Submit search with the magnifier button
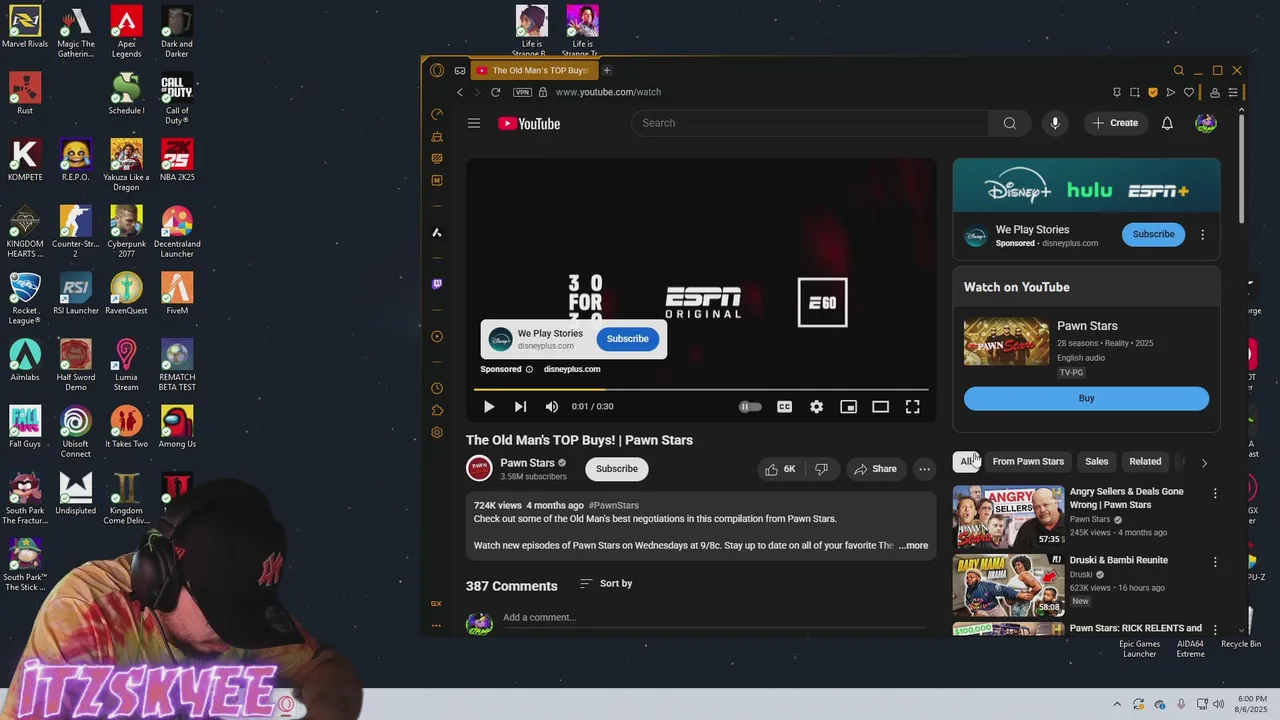The width and height of the screenshot is (1280, 720). pyautogui.click(x=1010, y=123)
